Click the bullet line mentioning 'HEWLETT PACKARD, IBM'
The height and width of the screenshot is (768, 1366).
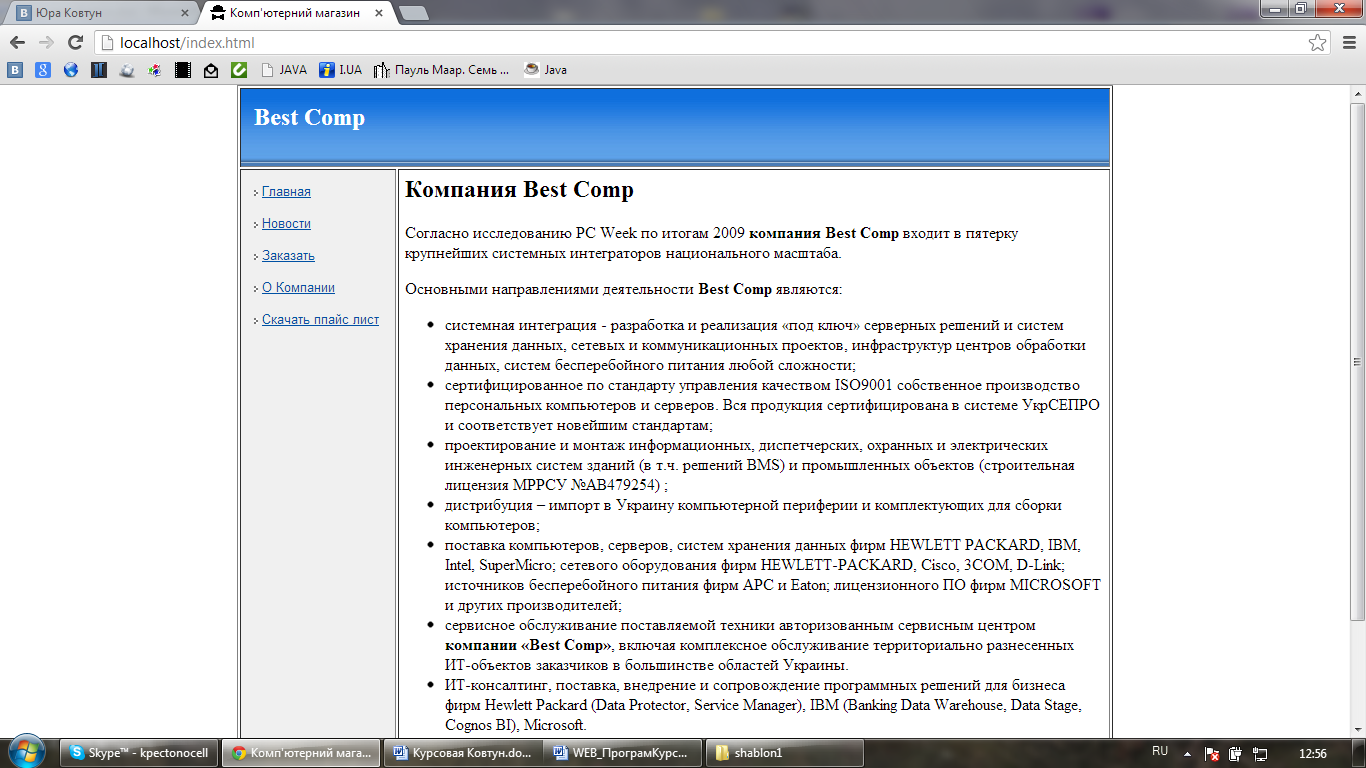(763, 545)
